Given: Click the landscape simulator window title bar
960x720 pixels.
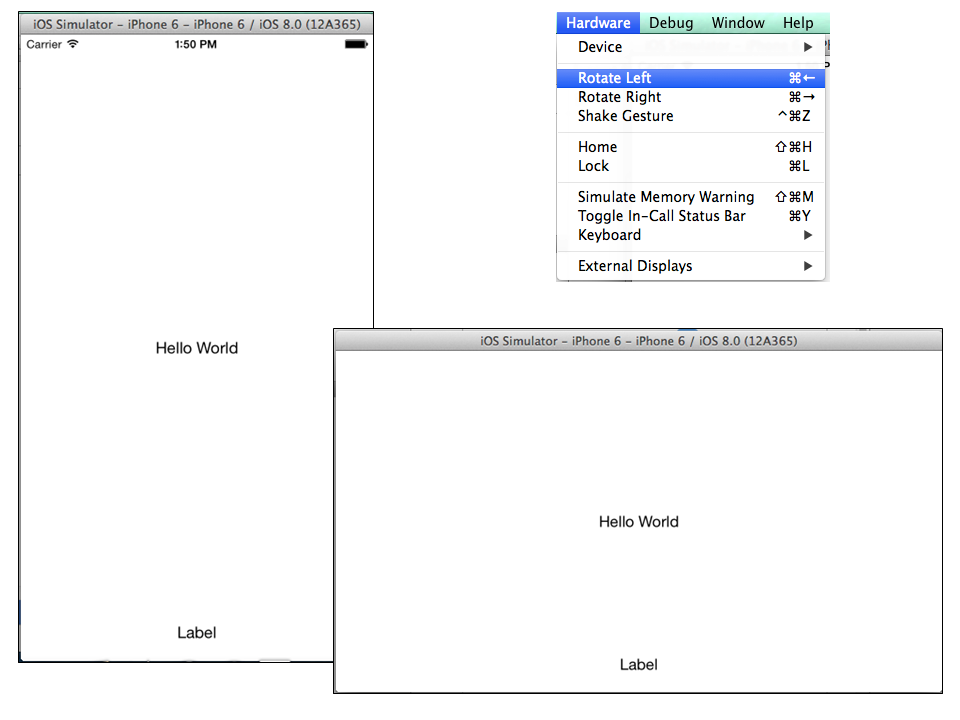Looking at the screenshot, I should [x=638, y=341].
